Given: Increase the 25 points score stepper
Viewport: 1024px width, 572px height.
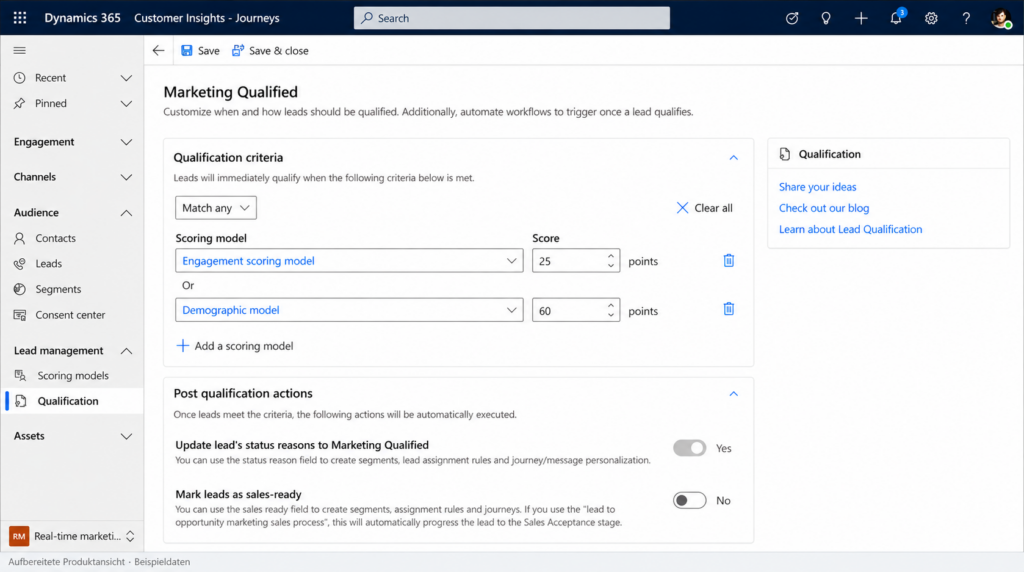Looking at the screenshot, I should click(611, 256).
